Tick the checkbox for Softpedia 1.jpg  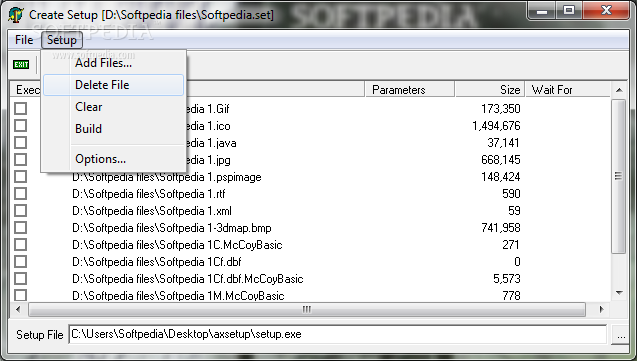point(20,160)
